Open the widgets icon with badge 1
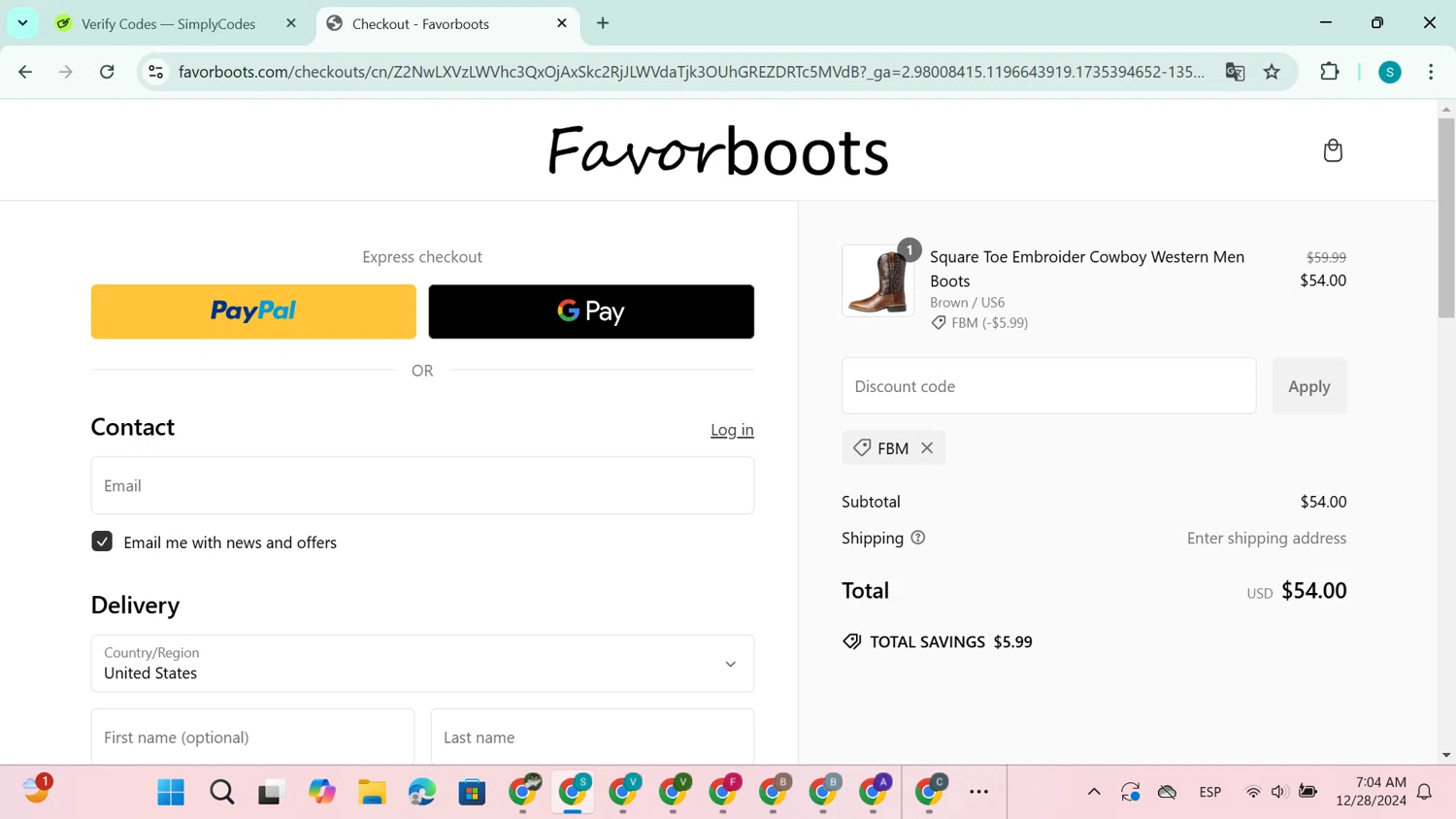Viewport: 1456px width, 819px height. coord(37,790)
